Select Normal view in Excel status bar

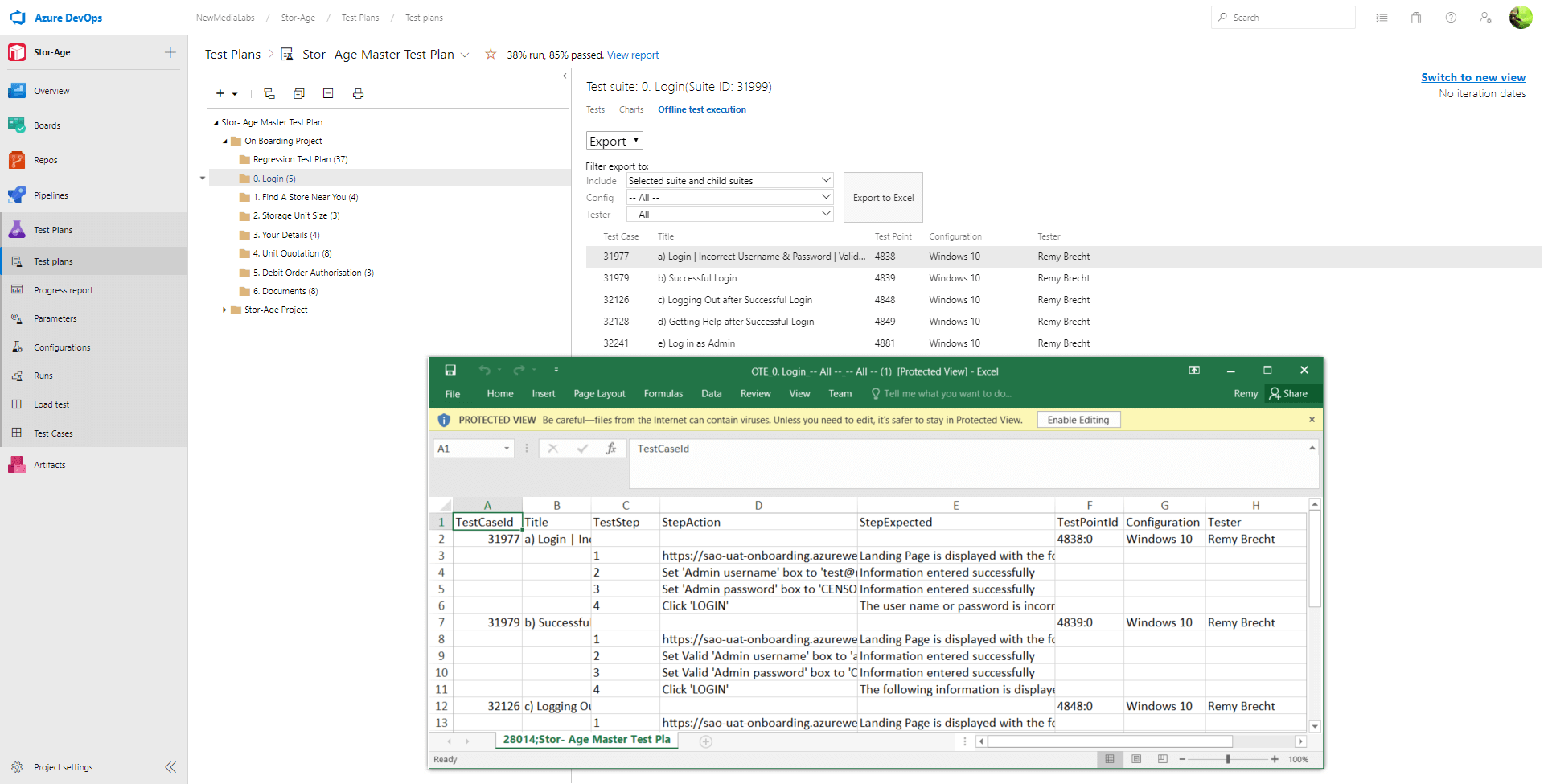point(1110,759)
